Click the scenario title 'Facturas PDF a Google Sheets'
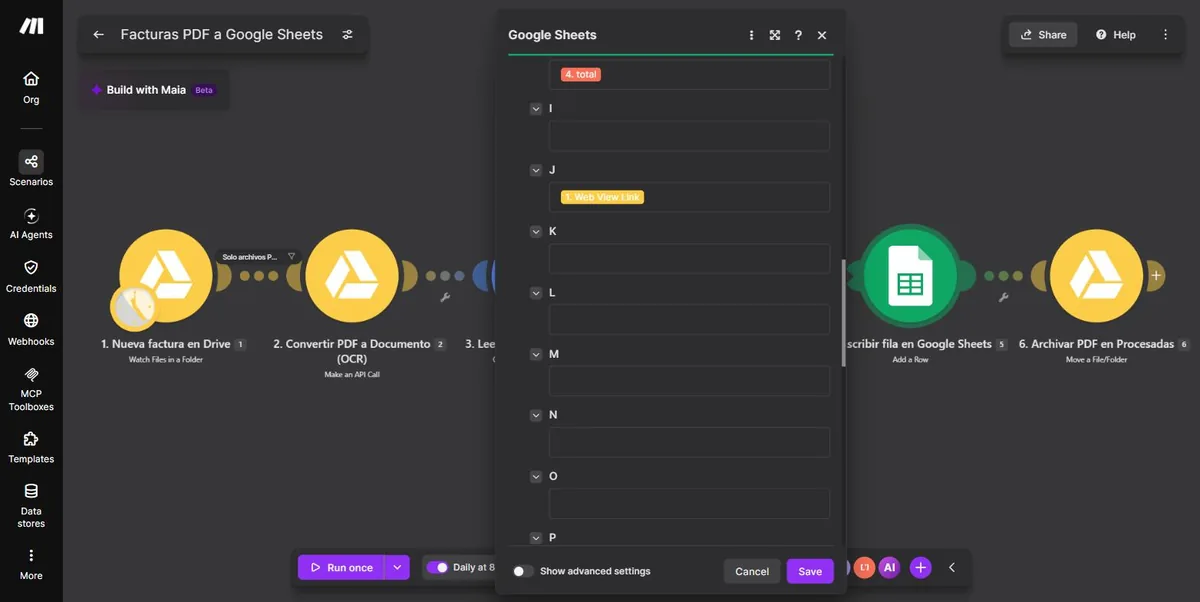Viewport: 1200px width, 602px height. pyautogui.click(x=222, y=34)
